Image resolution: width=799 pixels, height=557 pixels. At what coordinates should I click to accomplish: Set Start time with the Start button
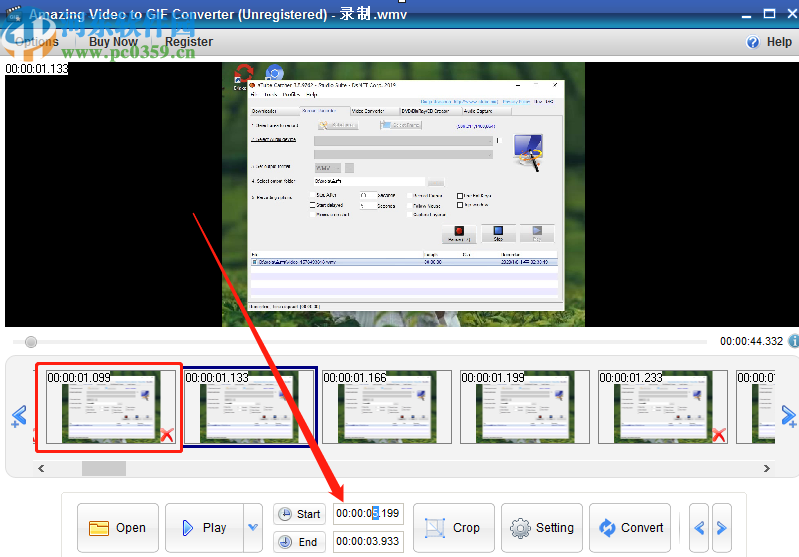(299, 514)
